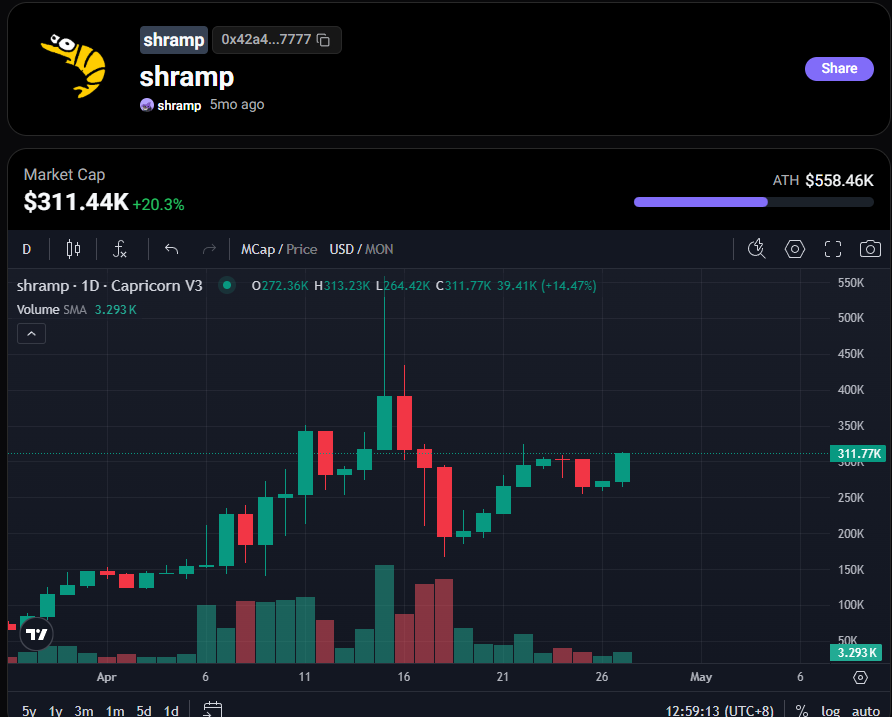
Task: Open the D interval dropdown
Action: (x=27, y=249)
